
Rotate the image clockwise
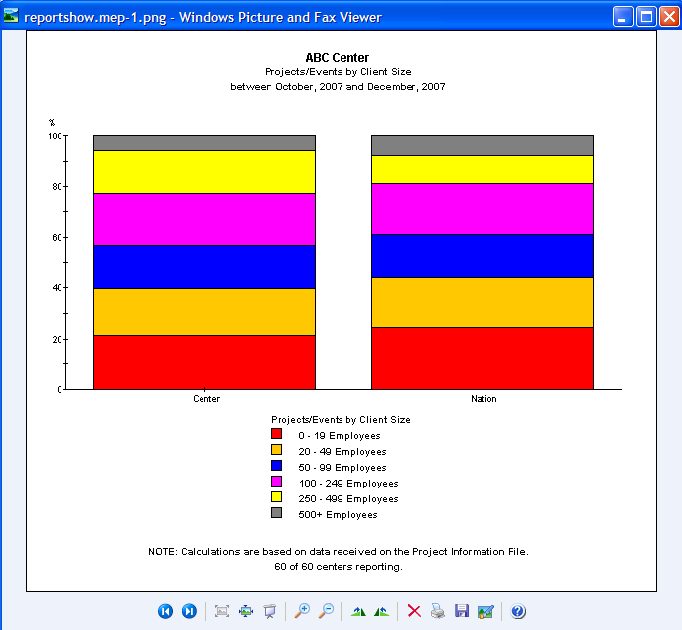tap(358, 611)
